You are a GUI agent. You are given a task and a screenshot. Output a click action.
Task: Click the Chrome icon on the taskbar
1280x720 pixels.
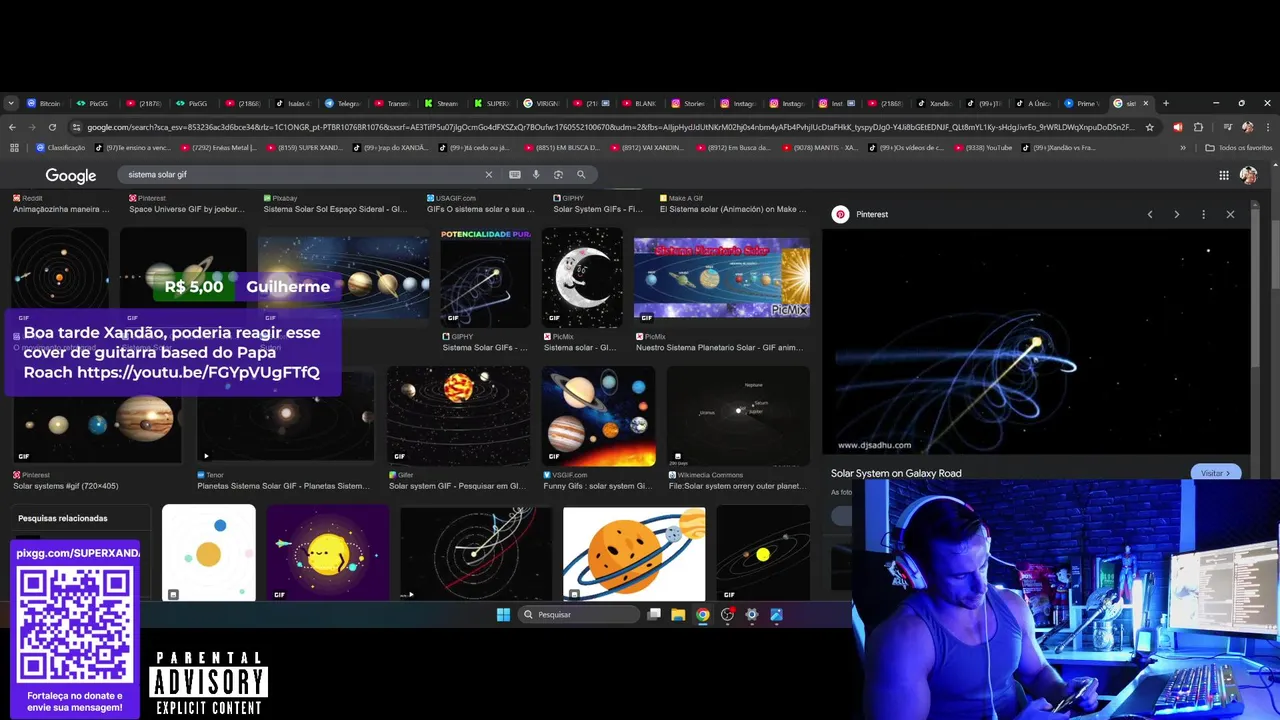703,614
